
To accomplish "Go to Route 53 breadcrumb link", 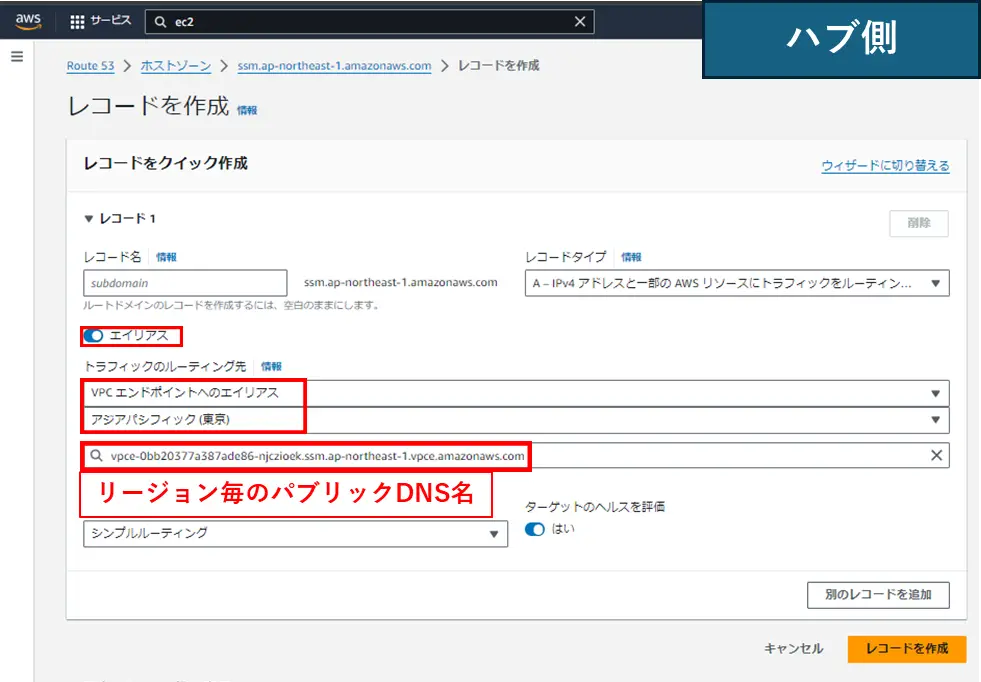I will tap(91, 66).
